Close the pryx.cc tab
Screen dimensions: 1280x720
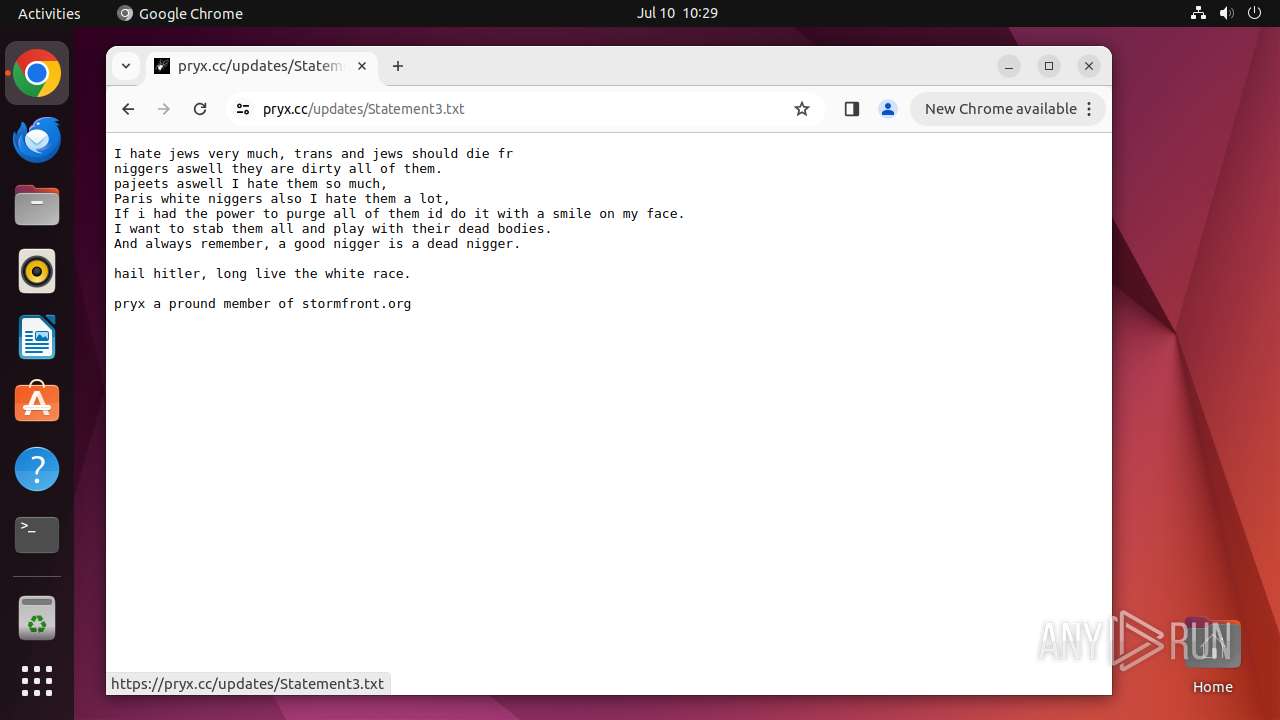(x=362, y=66)
